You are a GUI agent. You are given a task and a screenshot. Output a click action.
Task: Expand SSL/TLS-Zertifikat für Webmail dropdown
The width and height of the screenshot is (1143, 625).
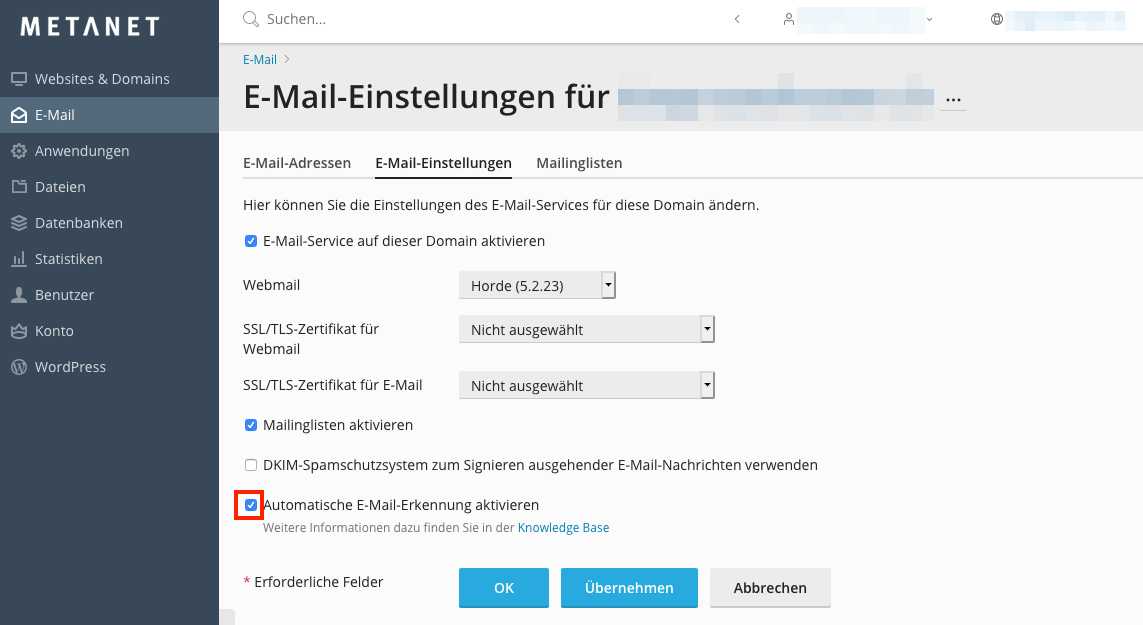586,329
